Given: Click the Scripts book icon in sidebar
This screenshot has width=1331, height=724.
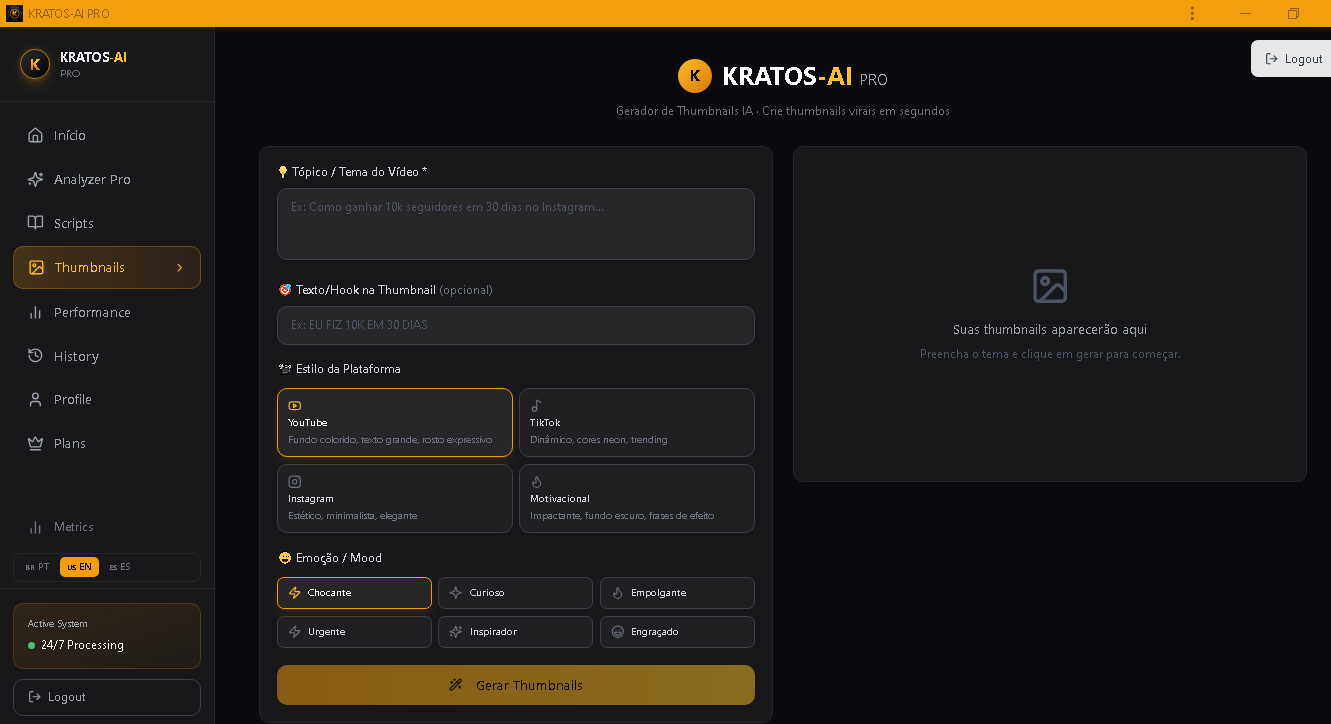Looking at the screenshot, I should point(36,223).
